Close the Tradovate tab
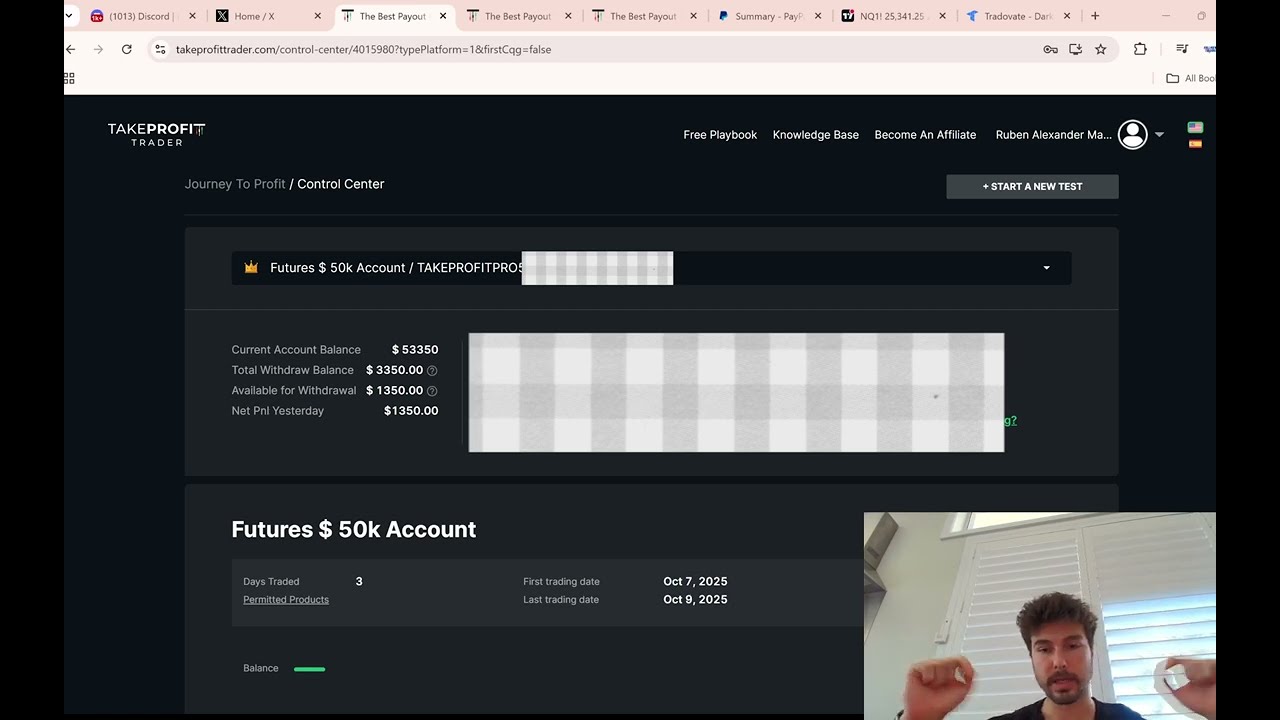This screenshot has height=720, width=1280. (1067, 16)
